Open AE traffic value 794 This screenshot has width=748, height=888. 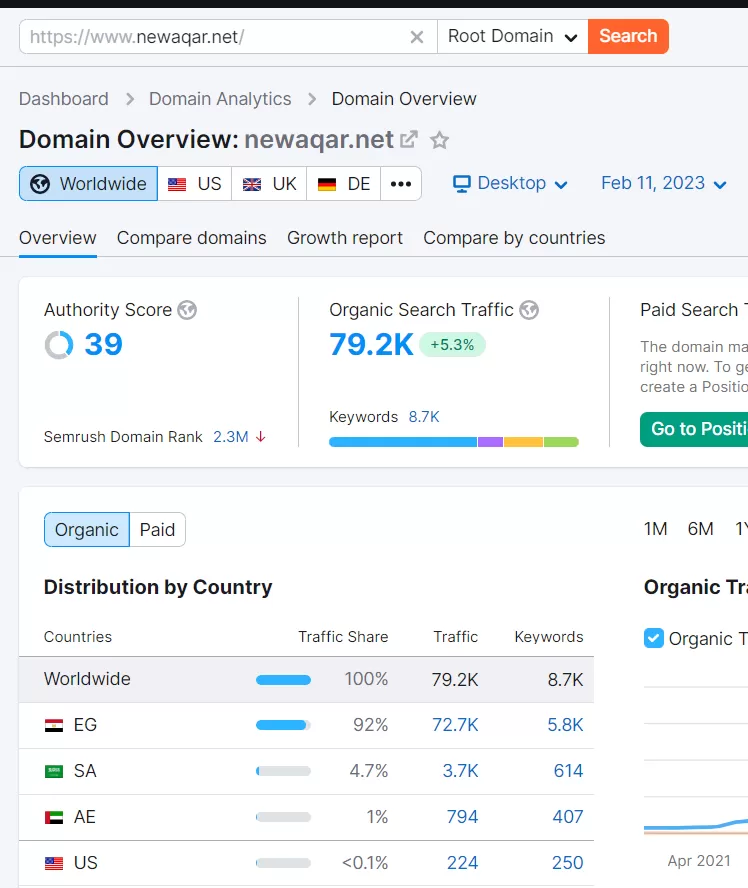463,817
